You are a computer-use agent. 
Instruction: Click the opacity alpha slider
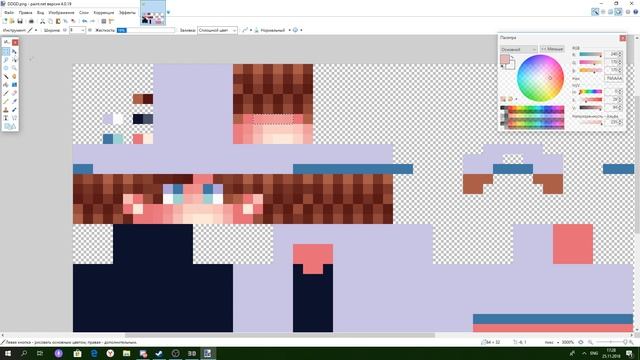pos(591,122)
